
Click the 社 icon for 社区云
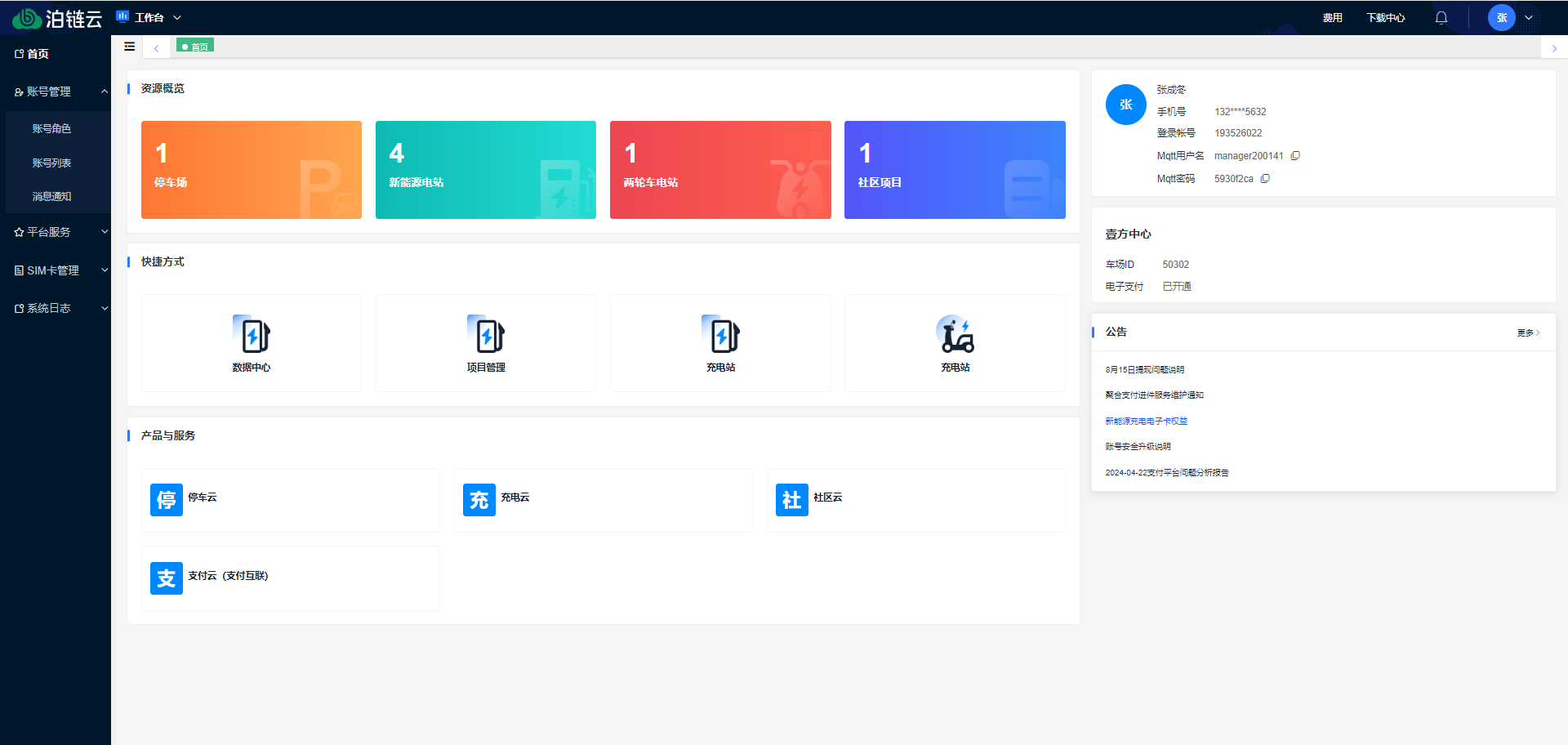click(x=792, y=500)
